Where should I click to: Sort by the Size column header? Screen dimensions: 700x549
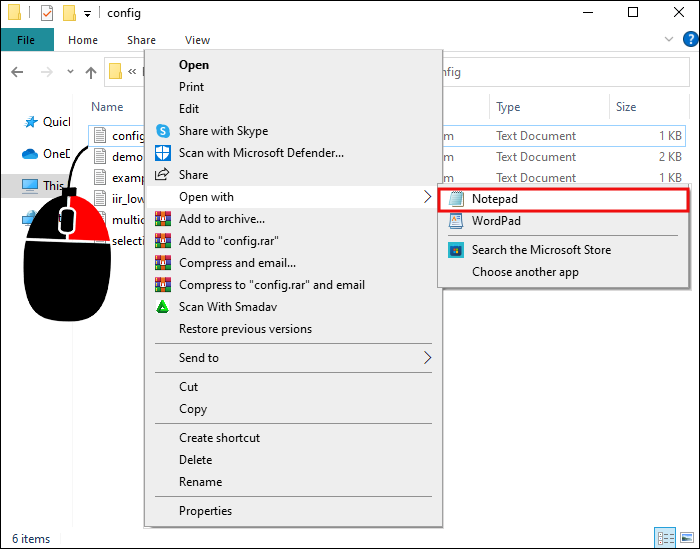click(626, 107)
